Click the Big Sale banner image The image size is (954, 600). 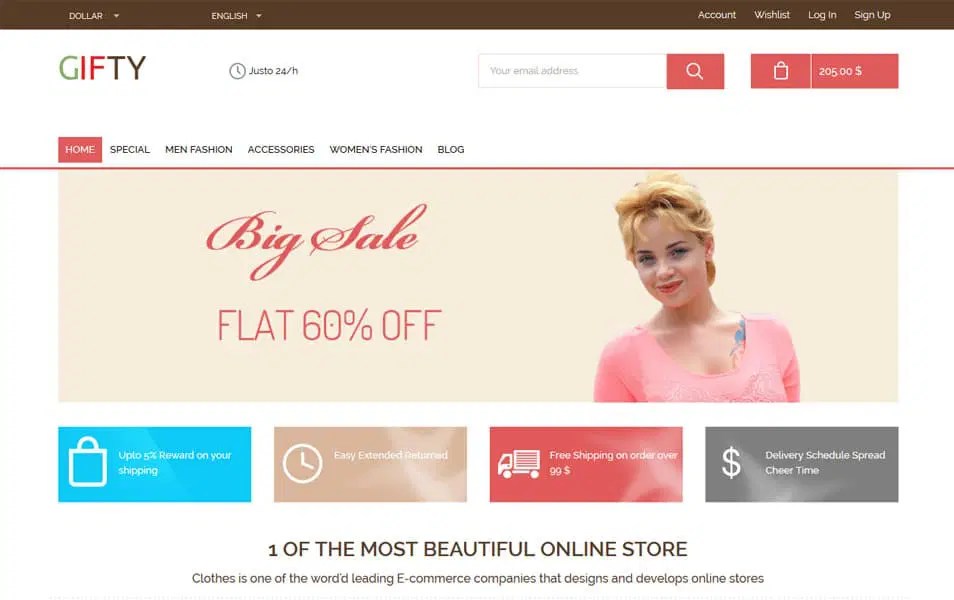tap(478, 286)
